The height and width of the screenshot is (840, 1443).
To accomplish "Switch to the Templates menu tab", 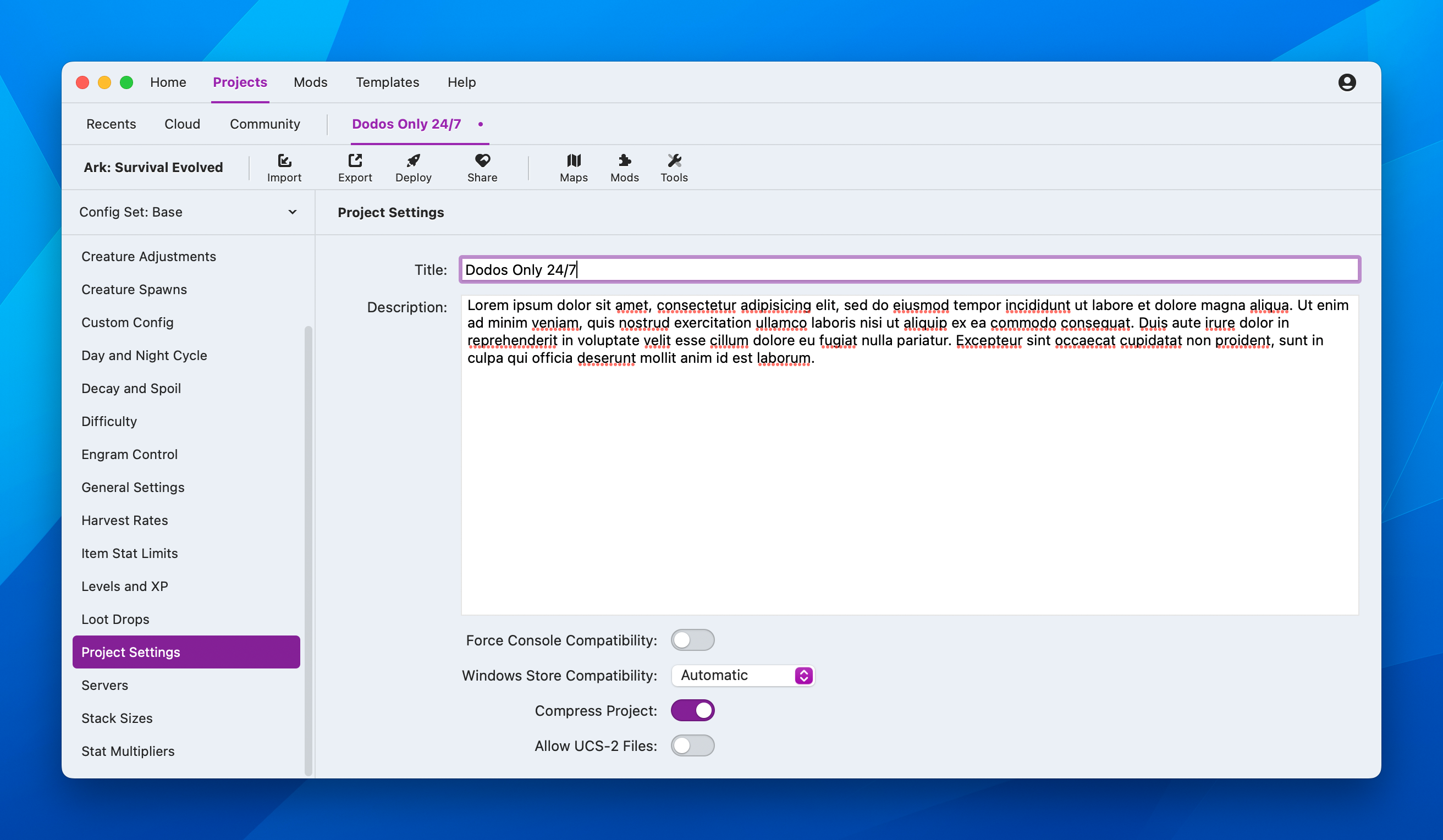I will (387, 82).
